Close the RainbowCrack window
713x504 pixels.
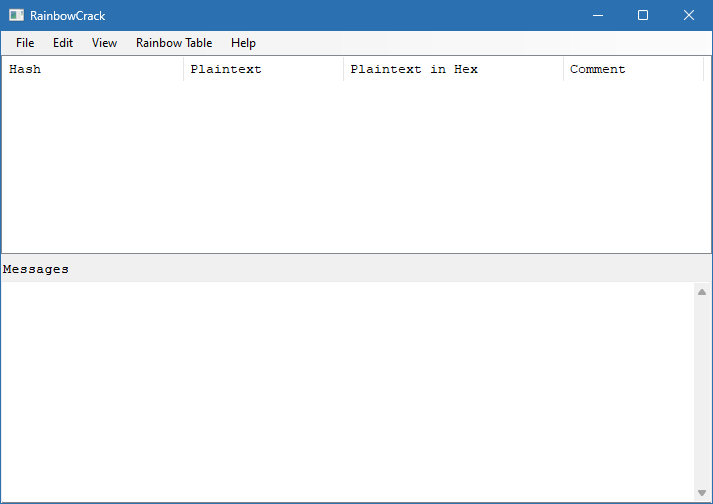tap(689, 15)
